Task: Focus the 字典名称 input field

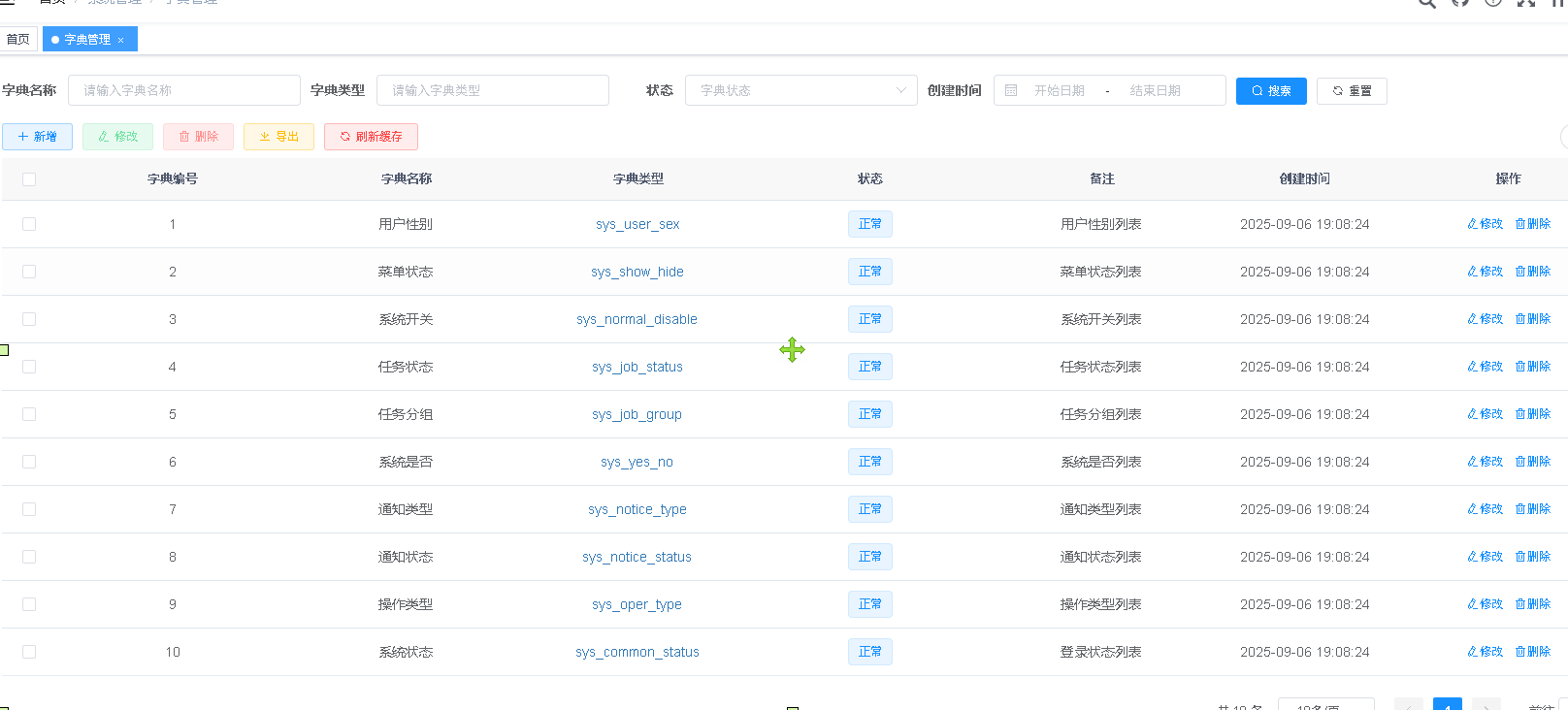Action: coord(184,90)
